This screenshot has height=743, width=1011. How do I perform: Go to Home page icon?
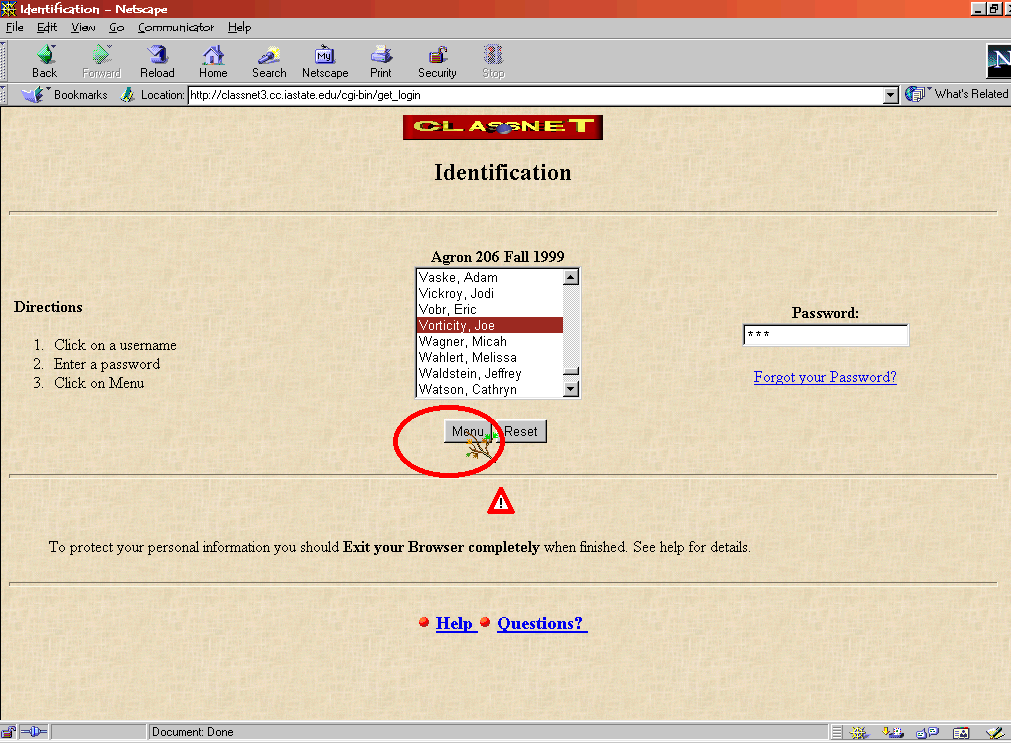click(x=213, y=60)
